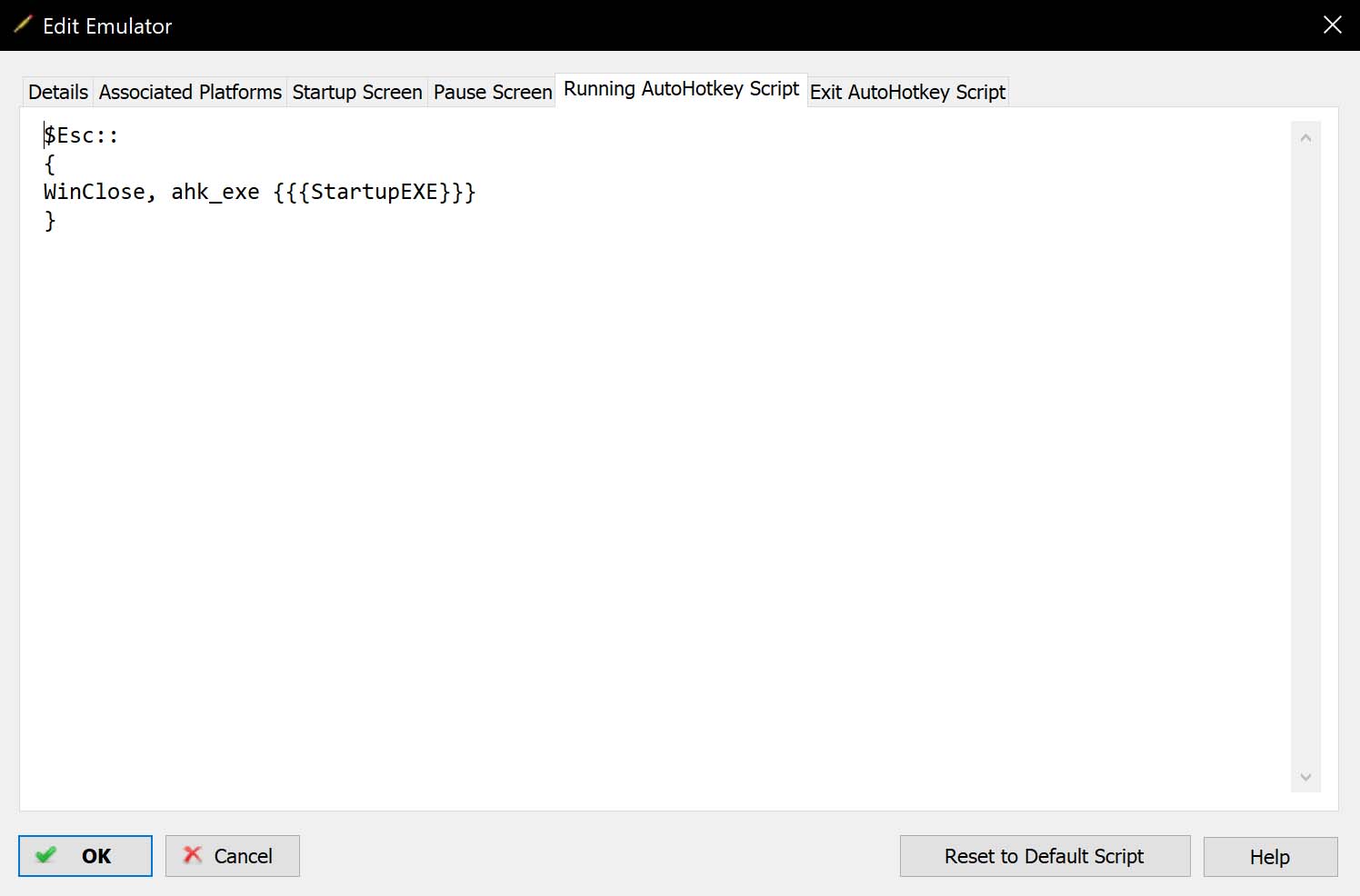Viewport: 1360px width, 896px height.
Task: Select the Startup Screen tab
Action: [x=357, y=92]
